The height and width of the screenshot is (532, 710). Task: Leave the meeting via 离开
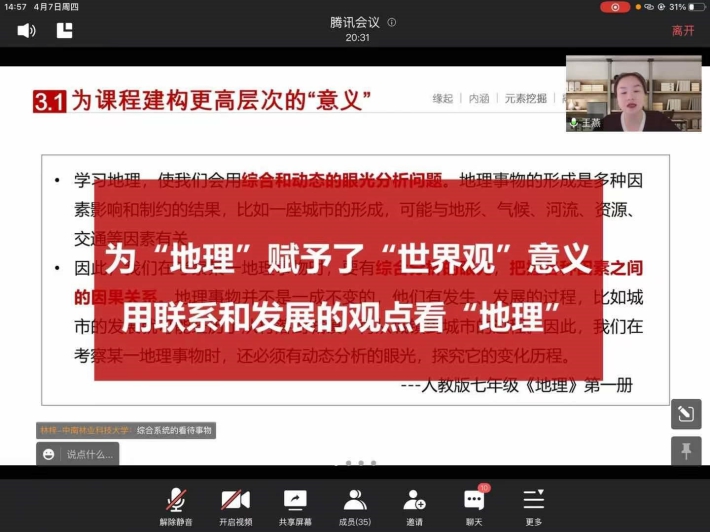(x=683, y=31)
